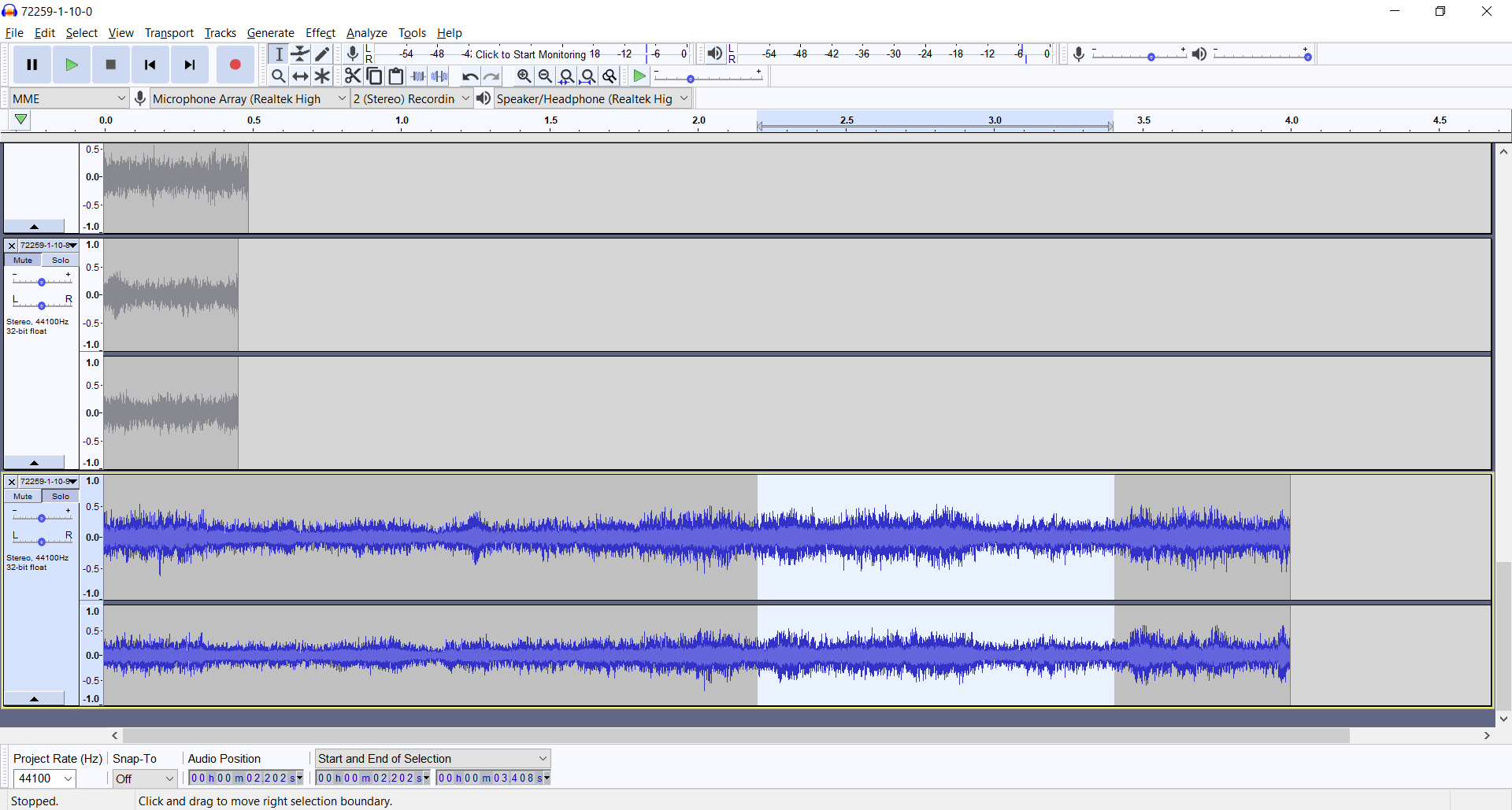Stop playback with the Stop button
The image size is (1512, 810).
[x=111, y=65]
